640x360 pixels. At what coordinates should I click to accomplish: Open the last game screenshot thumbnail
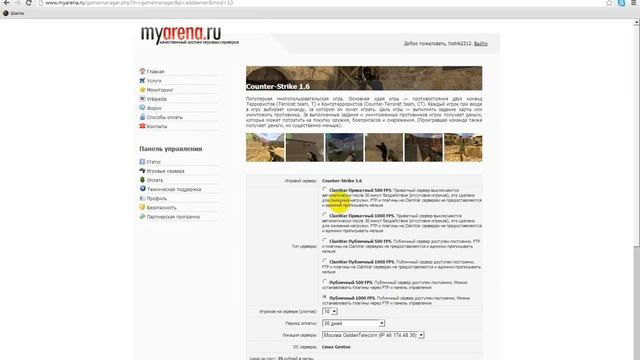[x=463, y=147]
